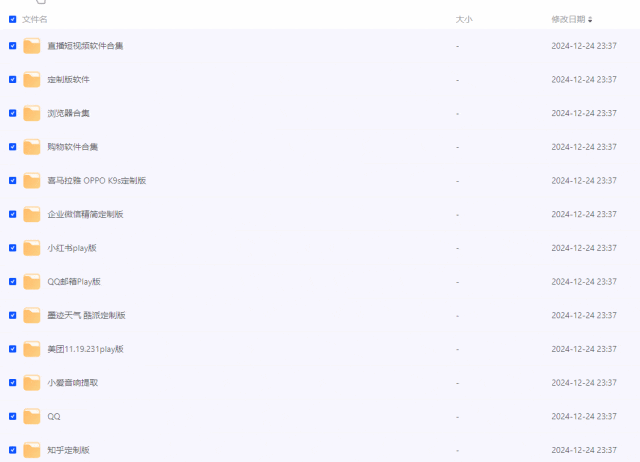
Task: Click the 大小 column header
Action: coord(464,19)
